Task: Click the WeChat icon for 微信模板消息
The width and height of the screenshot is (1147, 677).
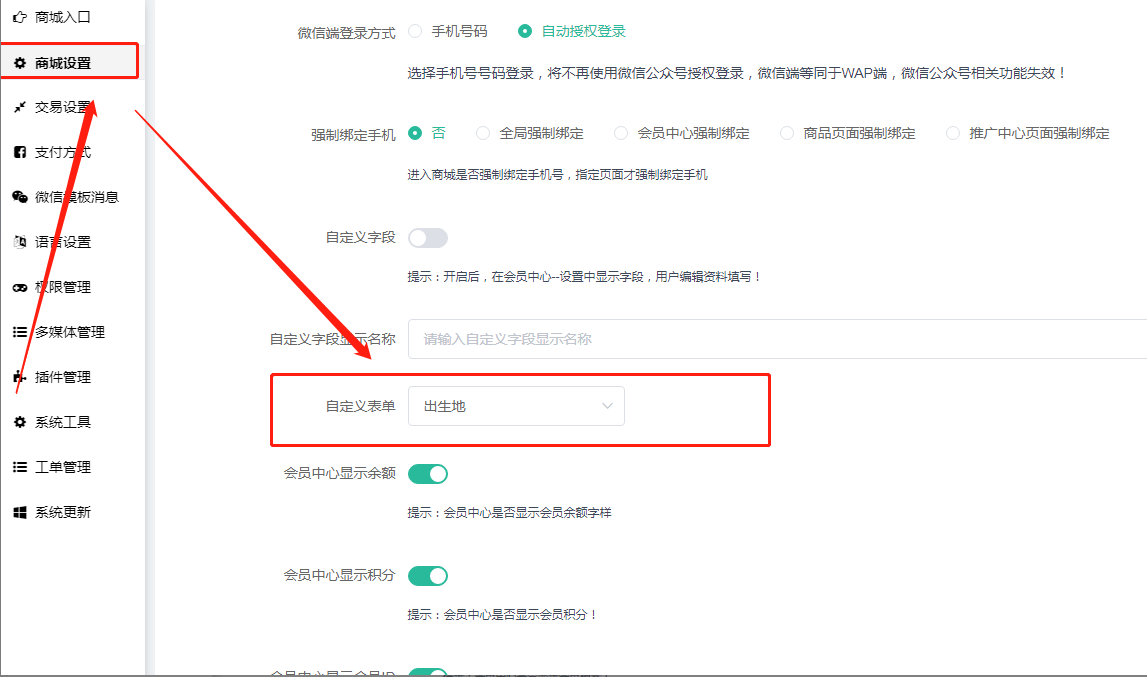Action: [19, 197]
